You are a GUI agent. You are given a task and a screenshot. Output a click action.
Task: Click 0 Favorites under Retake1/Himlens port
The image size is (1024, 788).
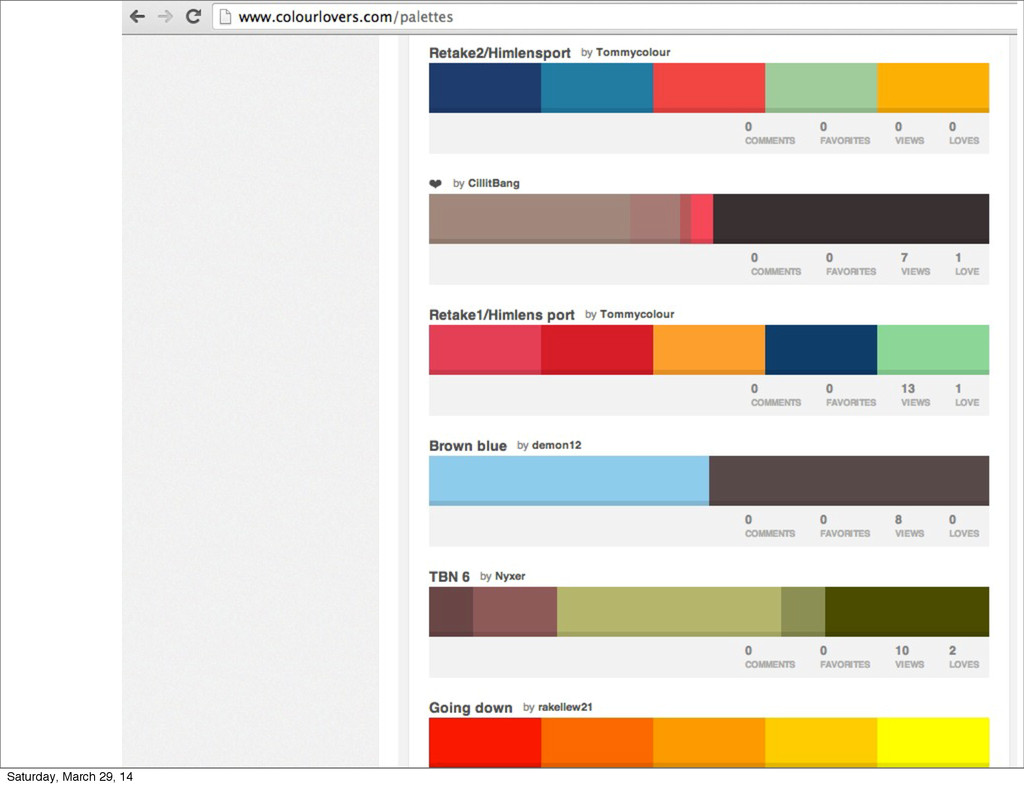(x=851, y=395)
